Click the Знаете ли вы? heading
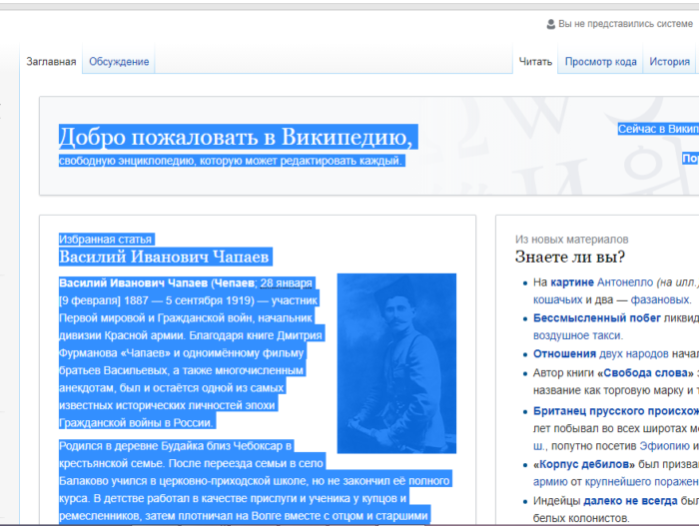The image size is (699, 526). click(x=570, y=257)
